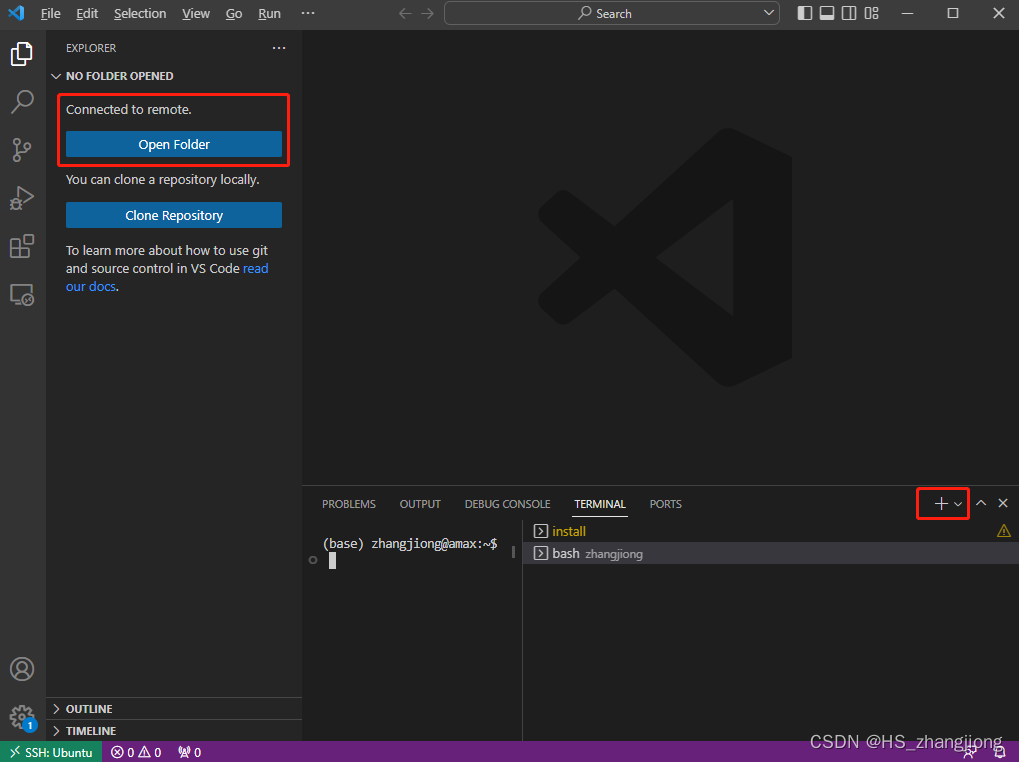Image resolution: width=1019 pixels, height=762 pixels.
Task: Click the forwarded ports indicator in status bar
Action: pyautogui.click(x=189, y=752)
